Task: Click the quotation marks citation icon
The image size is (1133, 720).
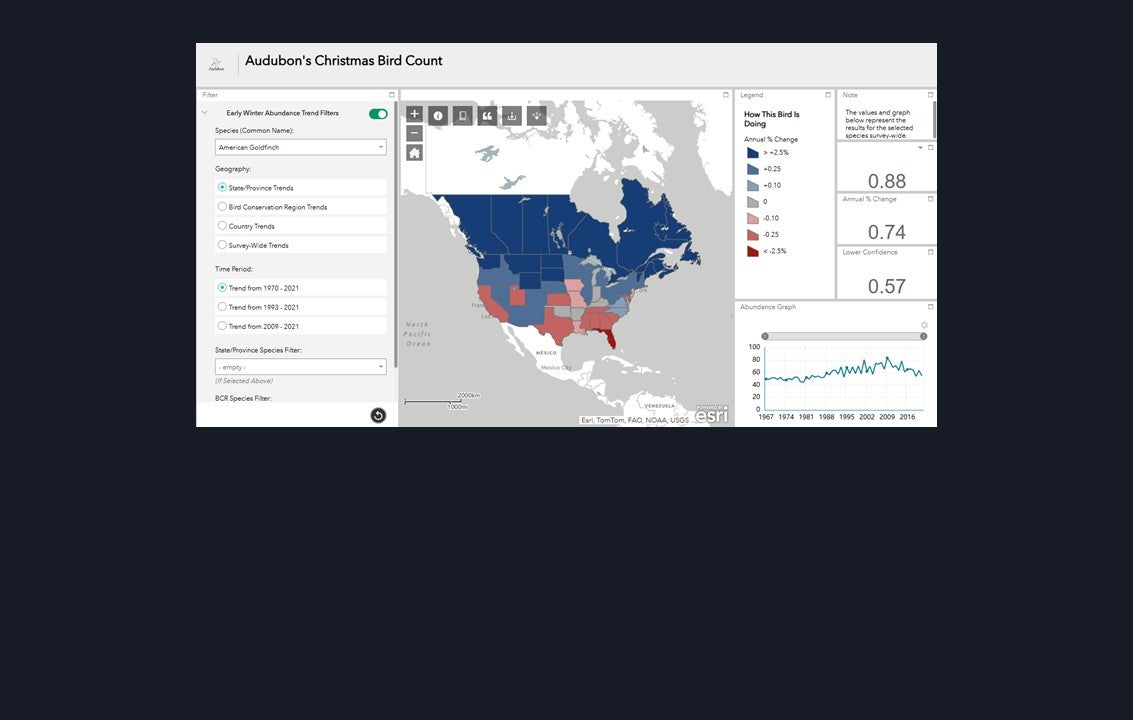Action: [x=487, y=116]
